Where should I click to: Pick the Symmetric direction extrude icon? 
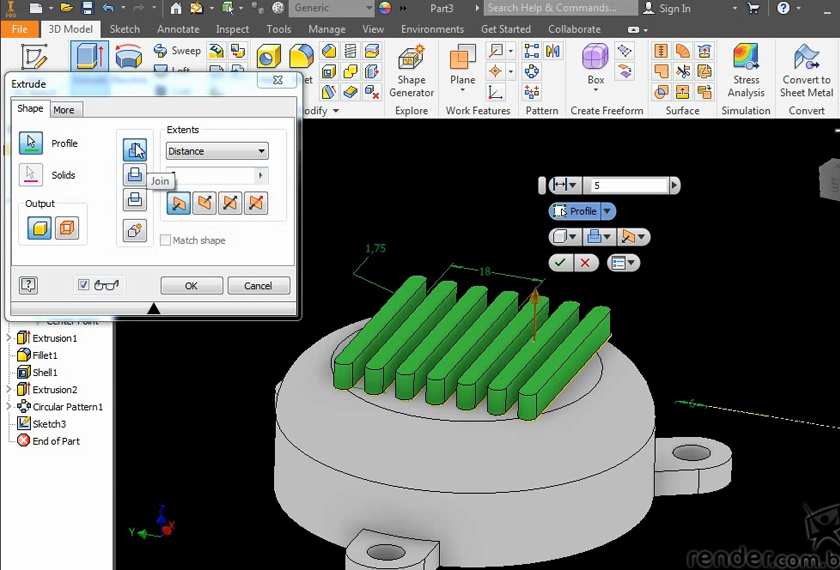coord(231,204)
